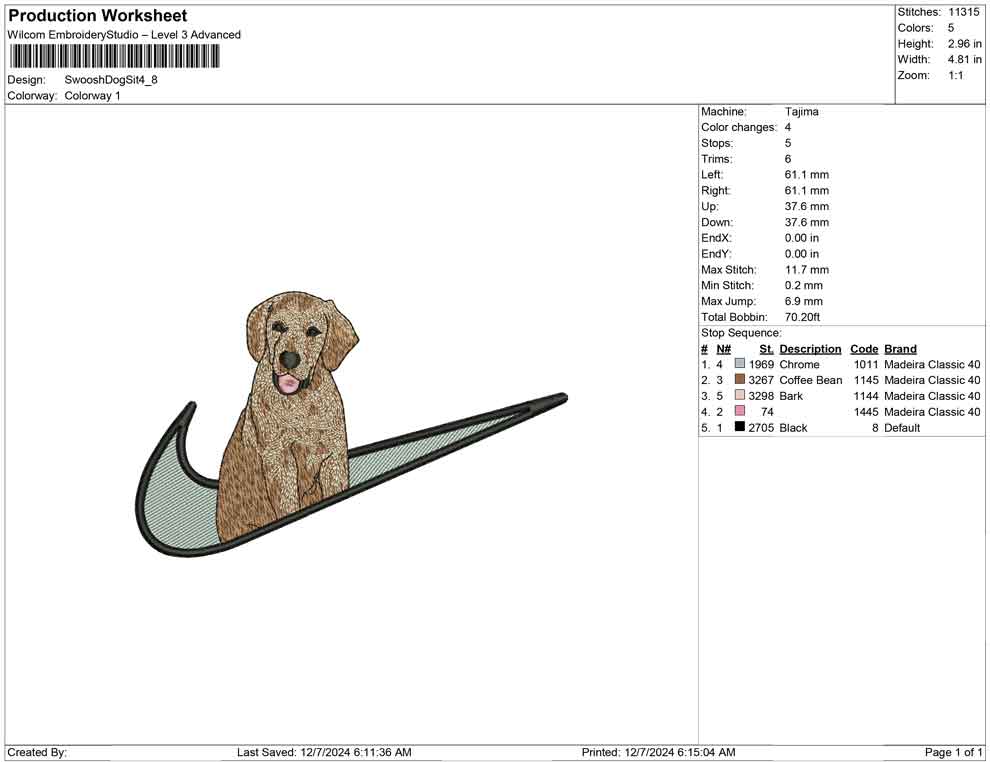Click the 'Production Worksheet' title
The width and height of the screenshot is (990, 762).
(x=98, y=16)
